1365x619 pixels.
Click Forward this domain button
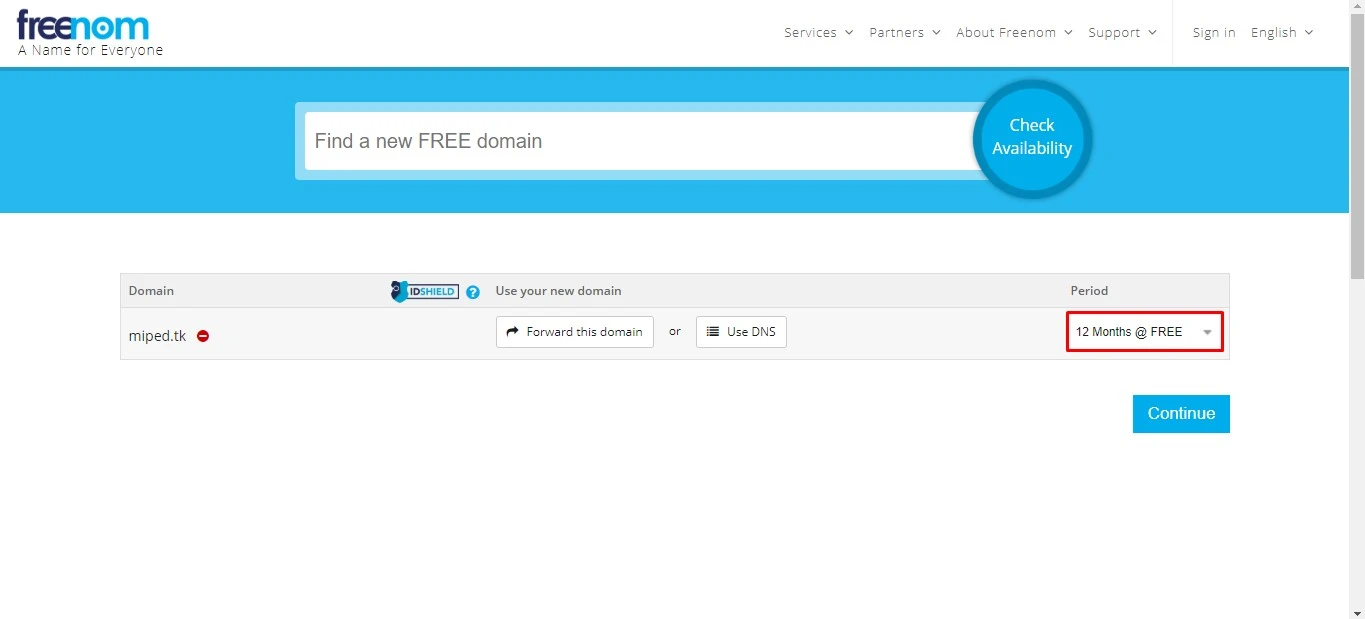575,332
